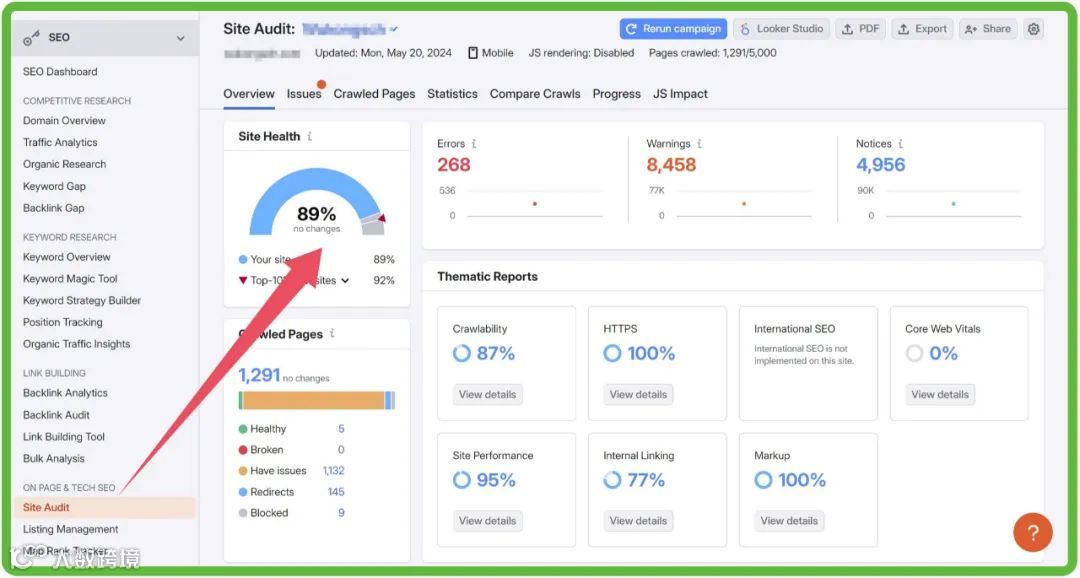Screen dimensions: 1080x578
Task: Click the info icon next to Notices
Action: point(900,143)
